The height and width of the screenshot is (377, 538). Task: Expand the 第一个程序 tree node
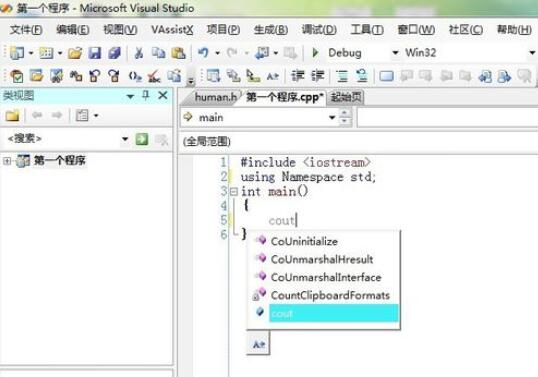click(7, 161)
